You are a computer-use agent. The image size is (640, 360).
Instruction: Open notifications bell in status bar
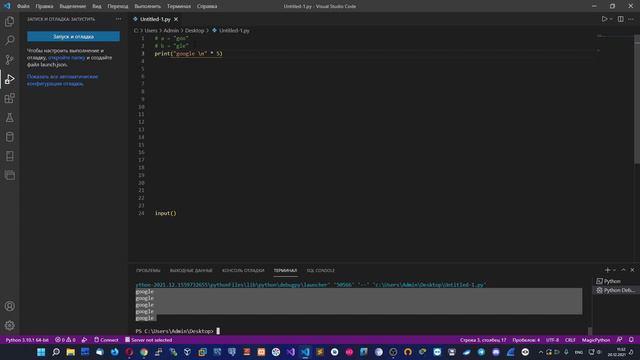(x=631, y=340)
